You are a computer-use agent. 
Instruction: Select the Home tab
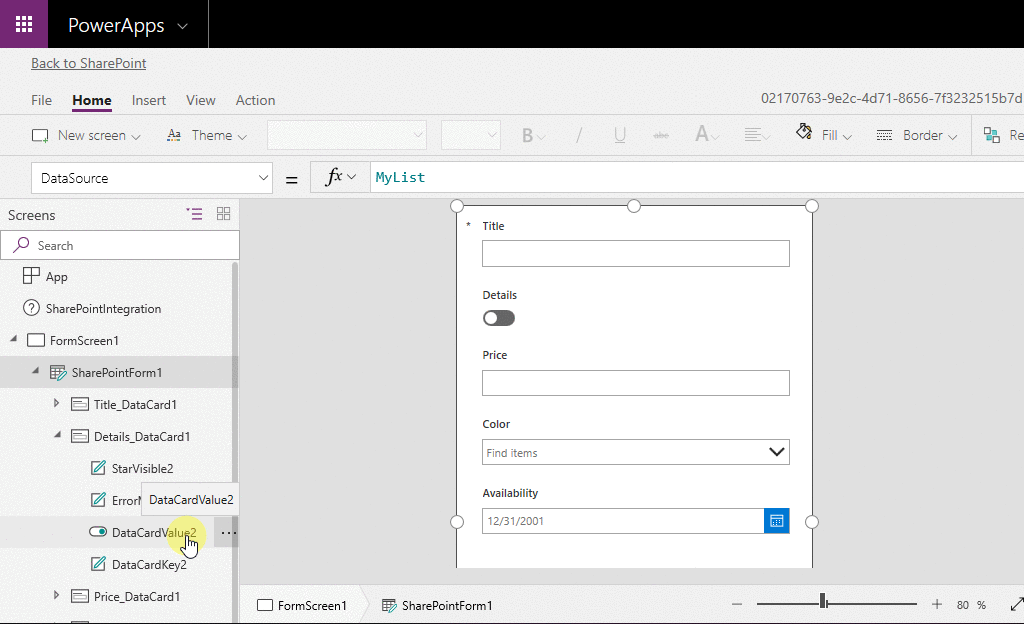pos(91,101)
